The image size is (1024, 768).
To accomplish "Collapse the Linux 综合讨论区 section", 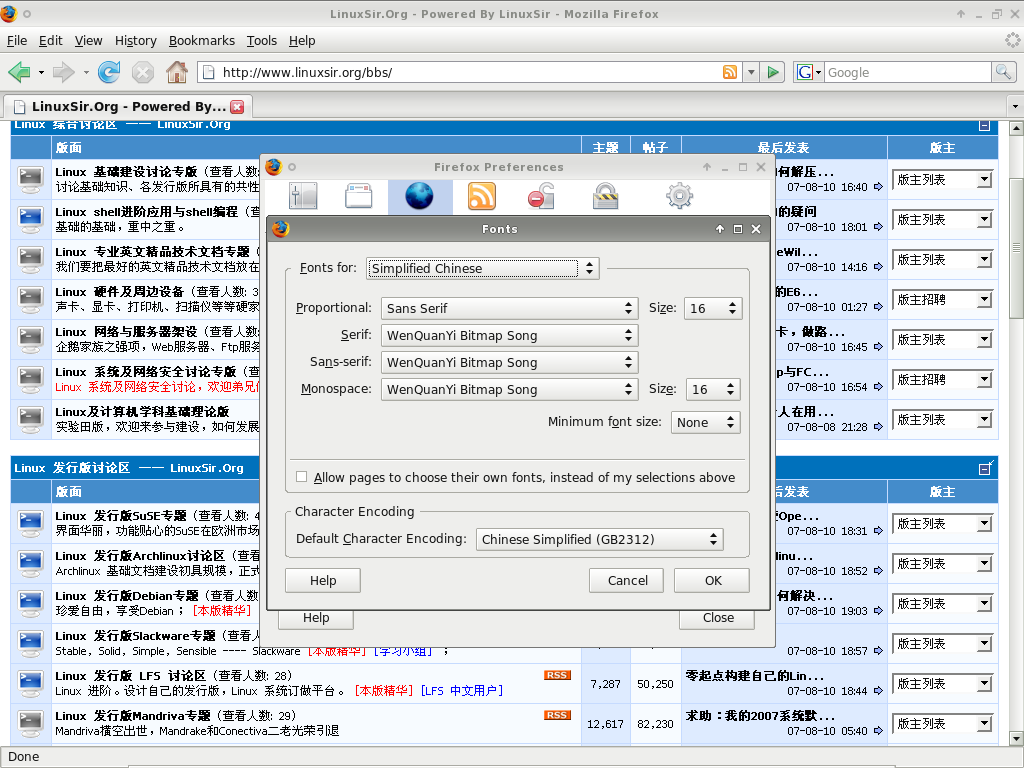I will [x=985, y=125].
